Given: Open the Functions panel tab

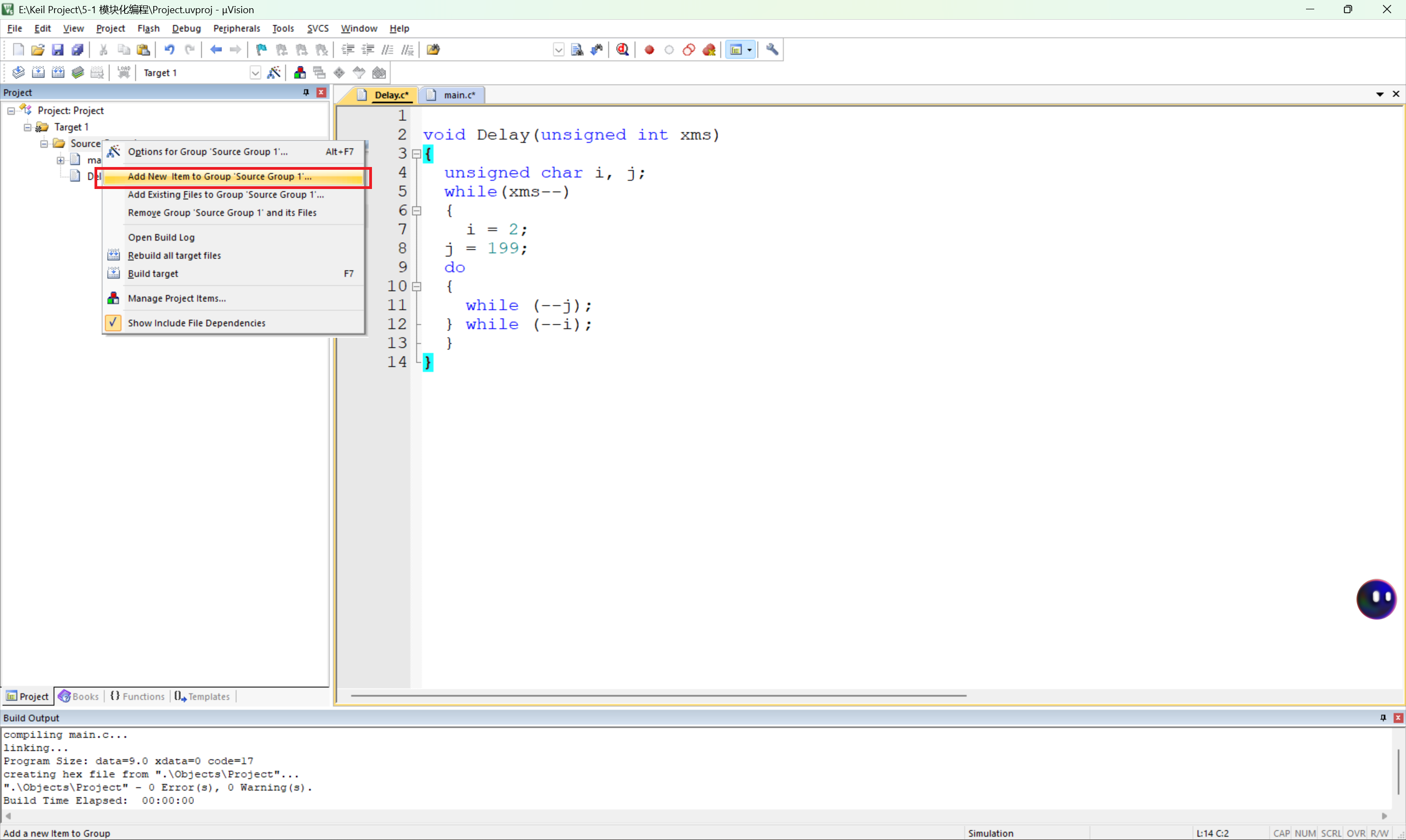Looking at the screenshot, I should point(137,696).
